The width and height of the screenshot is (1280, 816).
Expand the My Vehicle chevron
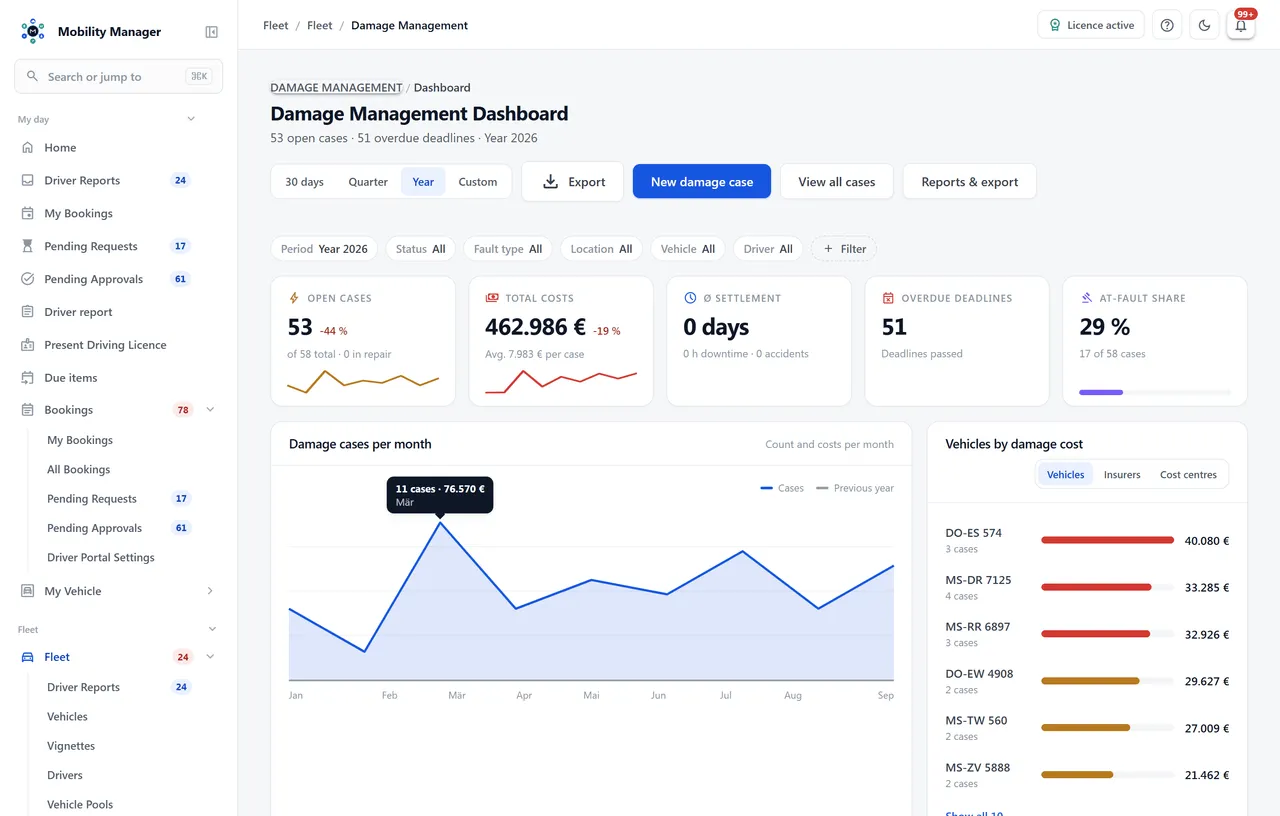tap(210, 591)
